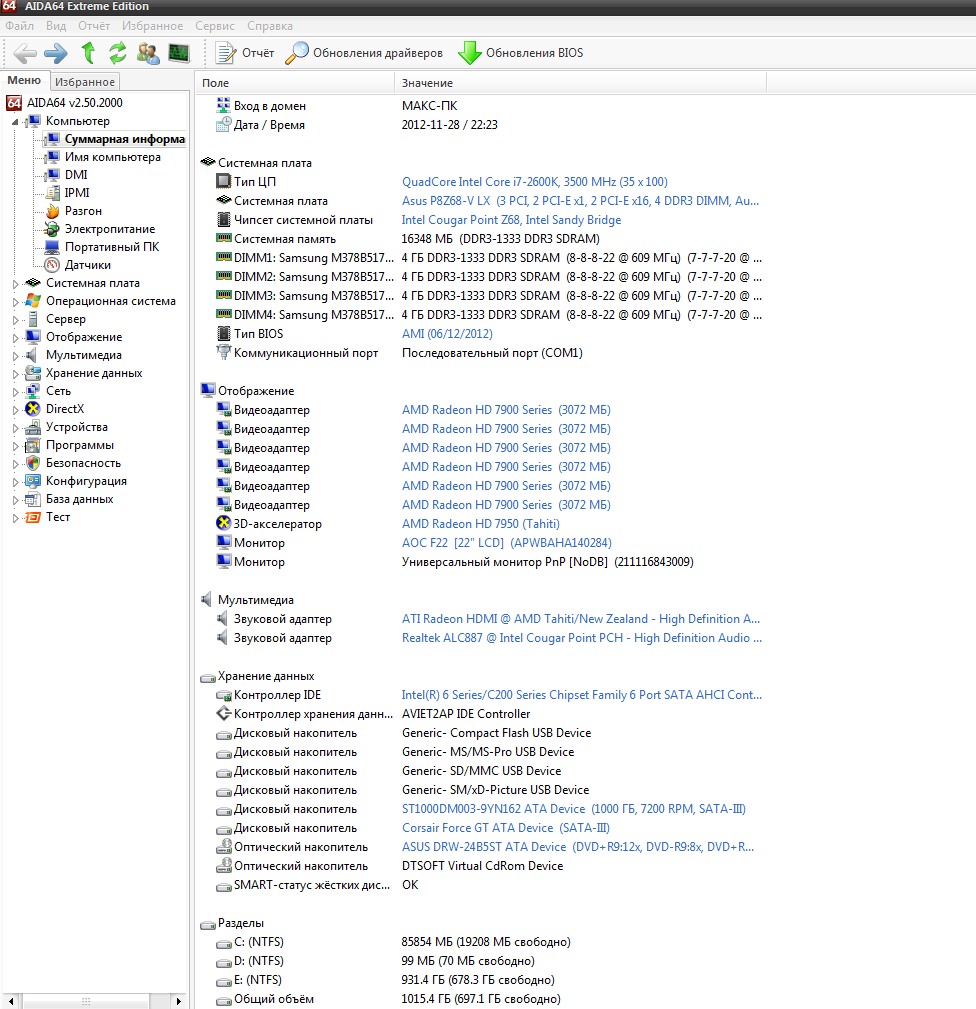The width and height of the screenshot is (976, 1009).
Task: Open AMD Radeon HD 7950 (Tahiti) link
Action: coord(481,524)
